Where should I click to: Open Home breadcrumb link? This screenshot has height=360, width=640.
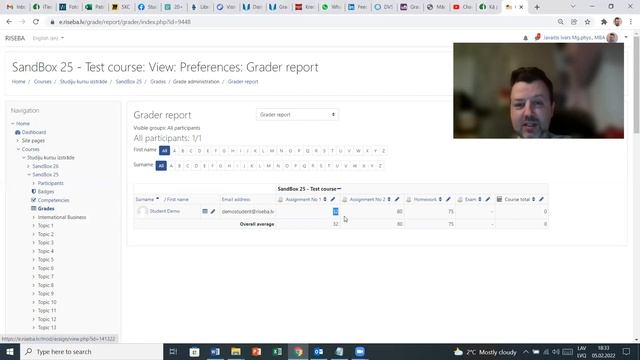pos(18,82)
